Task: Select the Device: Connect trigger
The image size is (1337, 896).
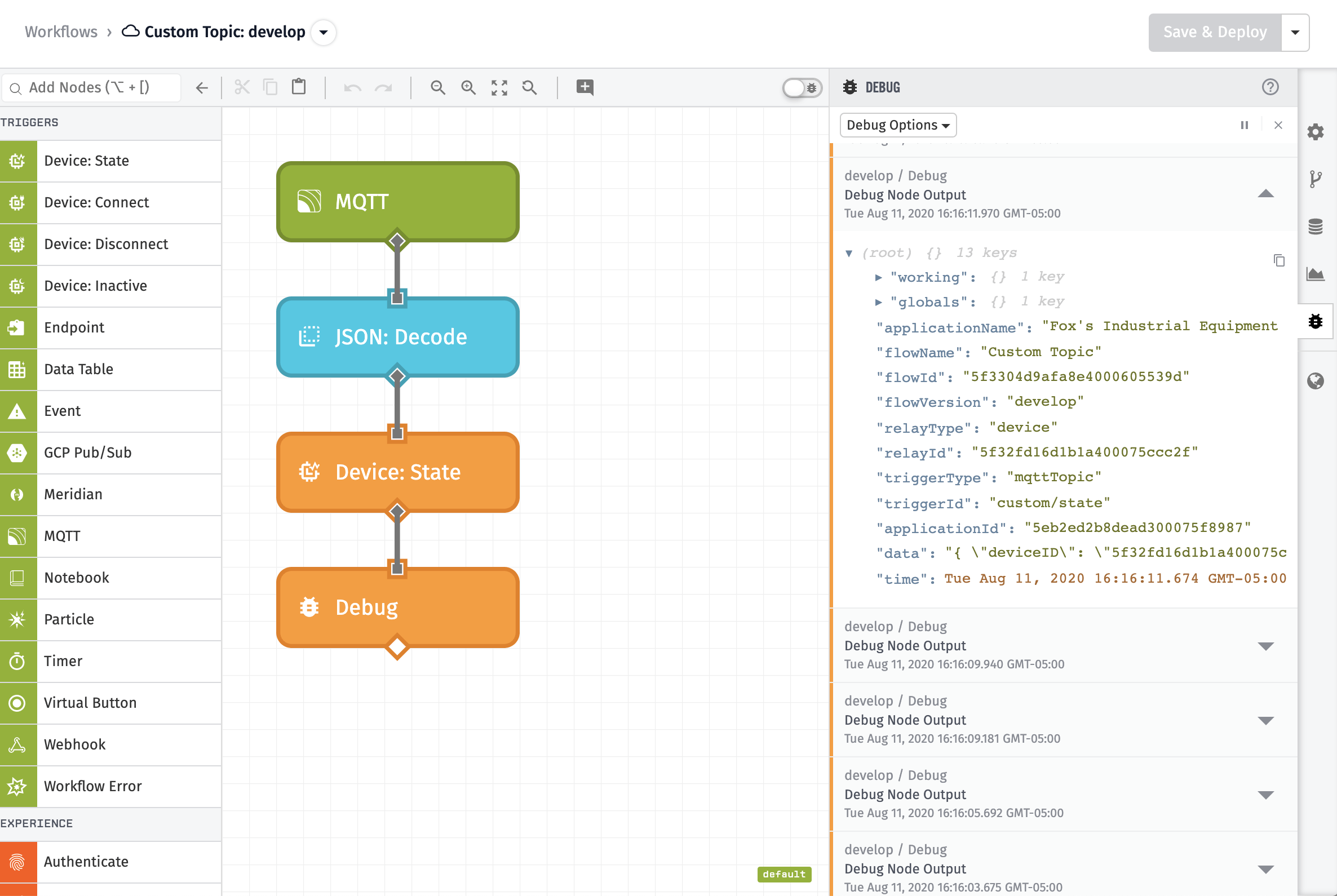Action: tap(110, 203)
